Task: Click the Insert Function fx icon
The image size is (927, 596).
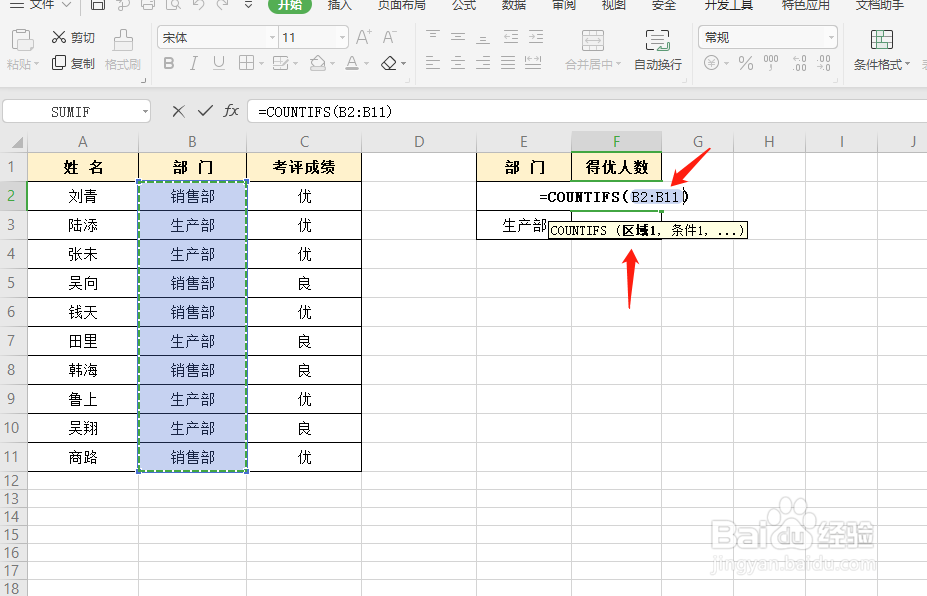Action: click(230, 111)
